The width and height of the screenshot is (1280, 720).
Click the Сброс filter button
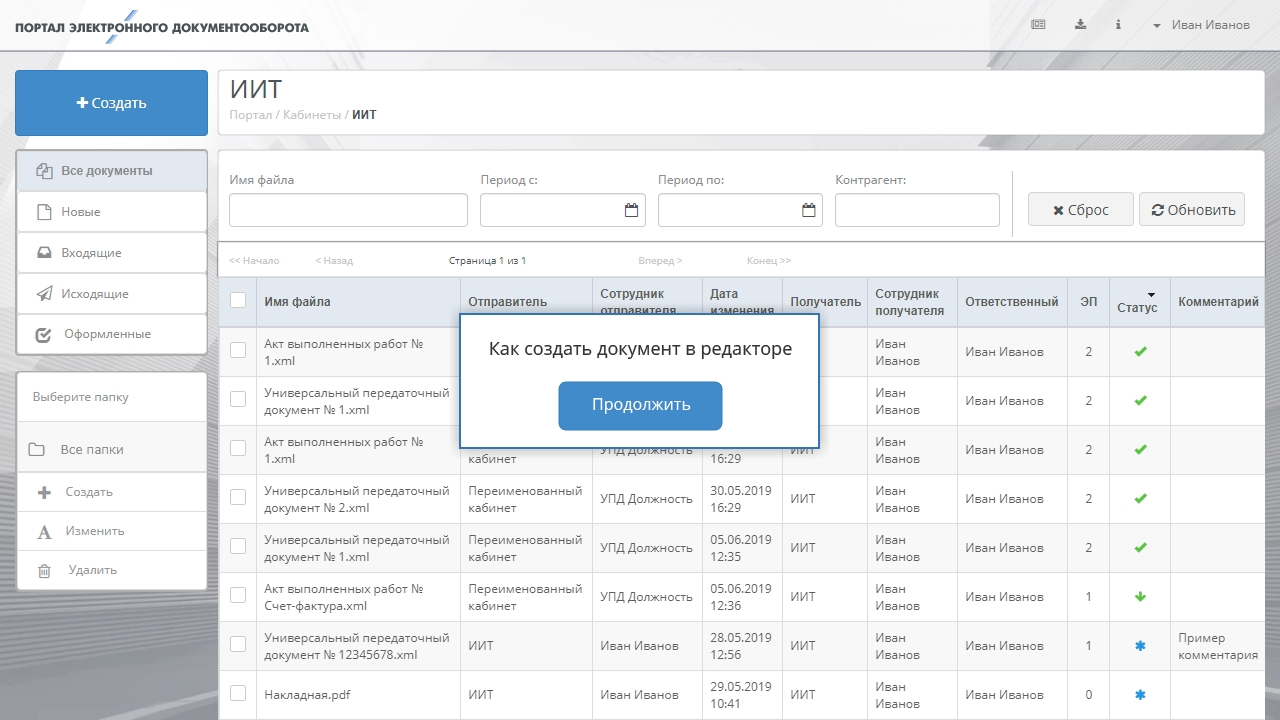pyautogui.click(x=1080, y=210)
